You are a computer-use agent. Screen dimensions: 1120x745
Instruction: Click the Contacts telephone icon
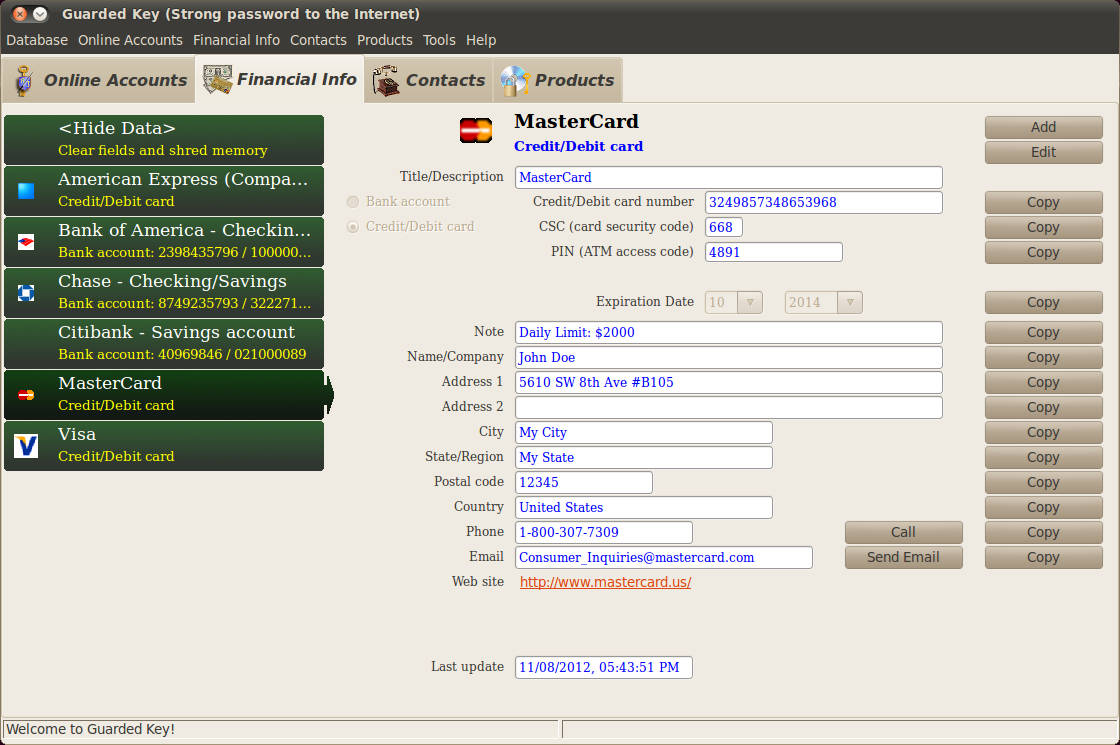click(x=386, y=80)
